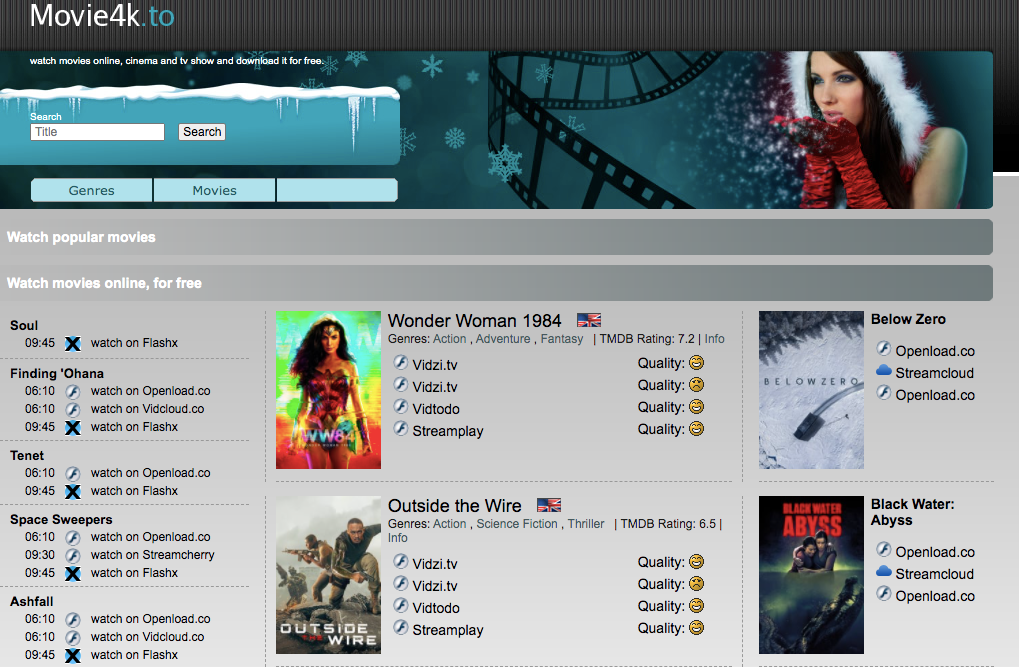
Task: Click the first Vidzi.tv icon under Outside the Wire
Action: coord(401,561)
